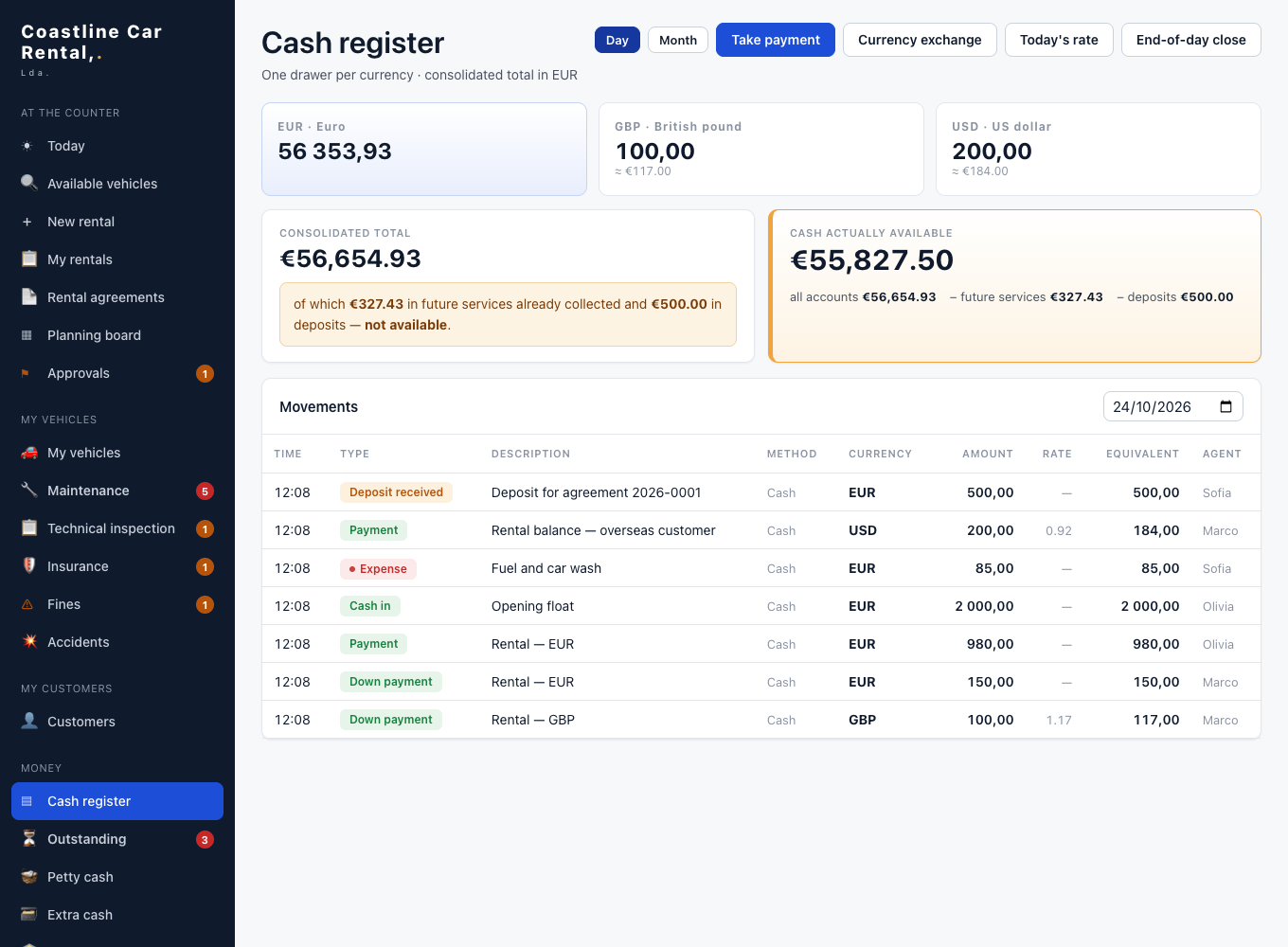The height and width of the screenshot is (947, 1288).
Task: Click the Customers person icon
Action: (29, 721)
